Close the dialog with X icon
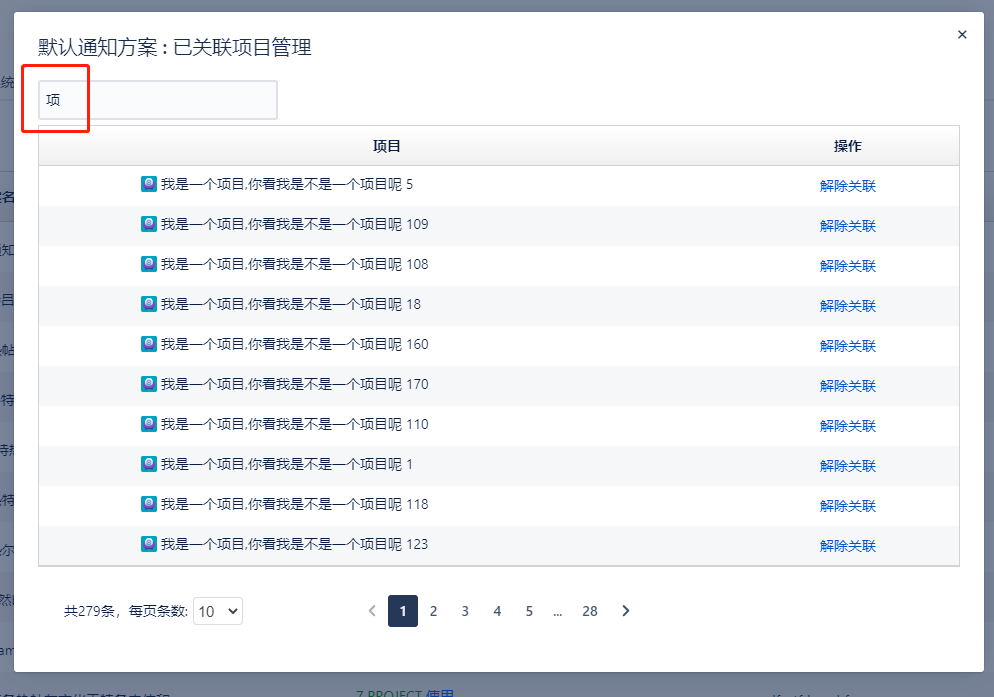 [962, 35]
